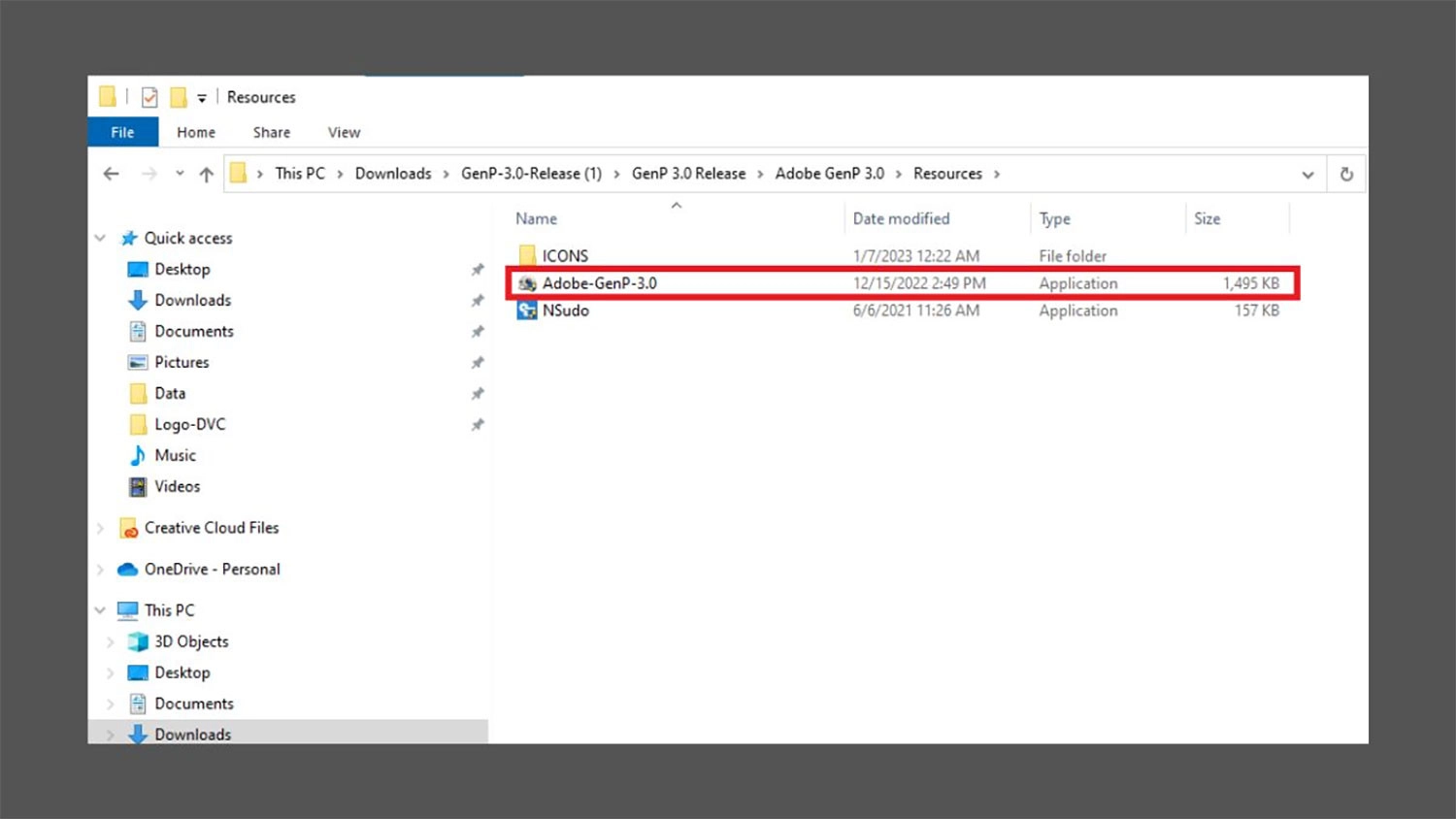Navigate to Downloads in breadcrumb

pos(393,174)
